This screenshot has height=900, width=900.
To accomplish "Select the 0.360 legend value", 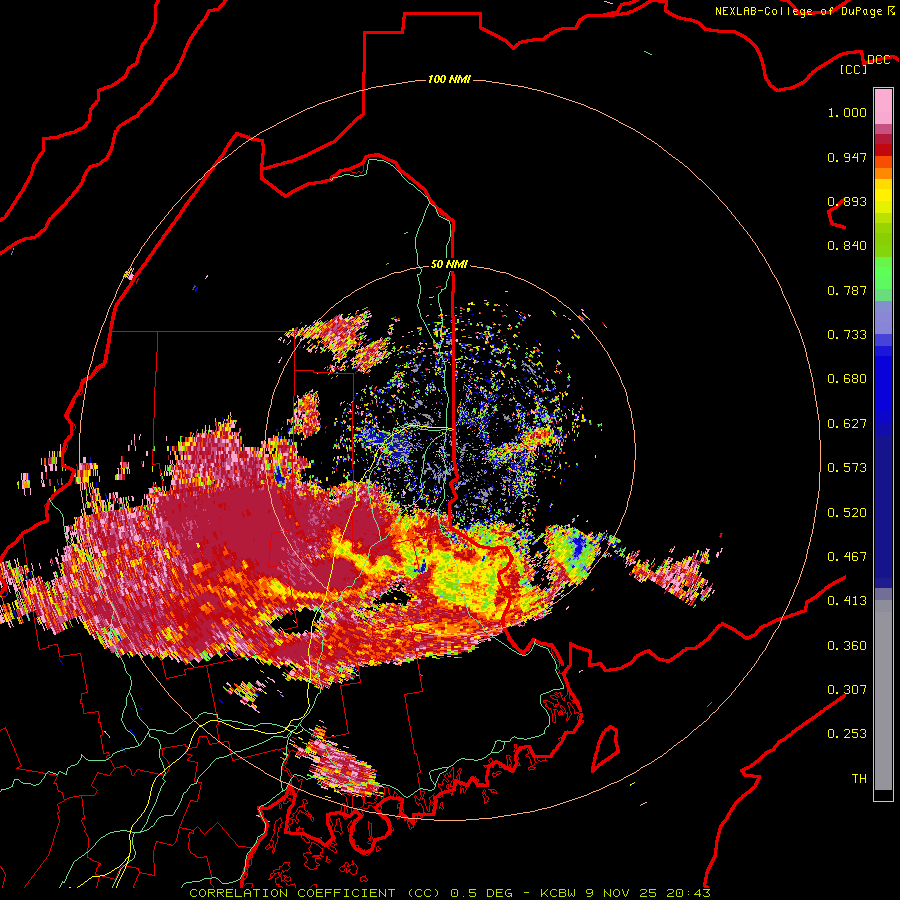I will tap(847, 646).
